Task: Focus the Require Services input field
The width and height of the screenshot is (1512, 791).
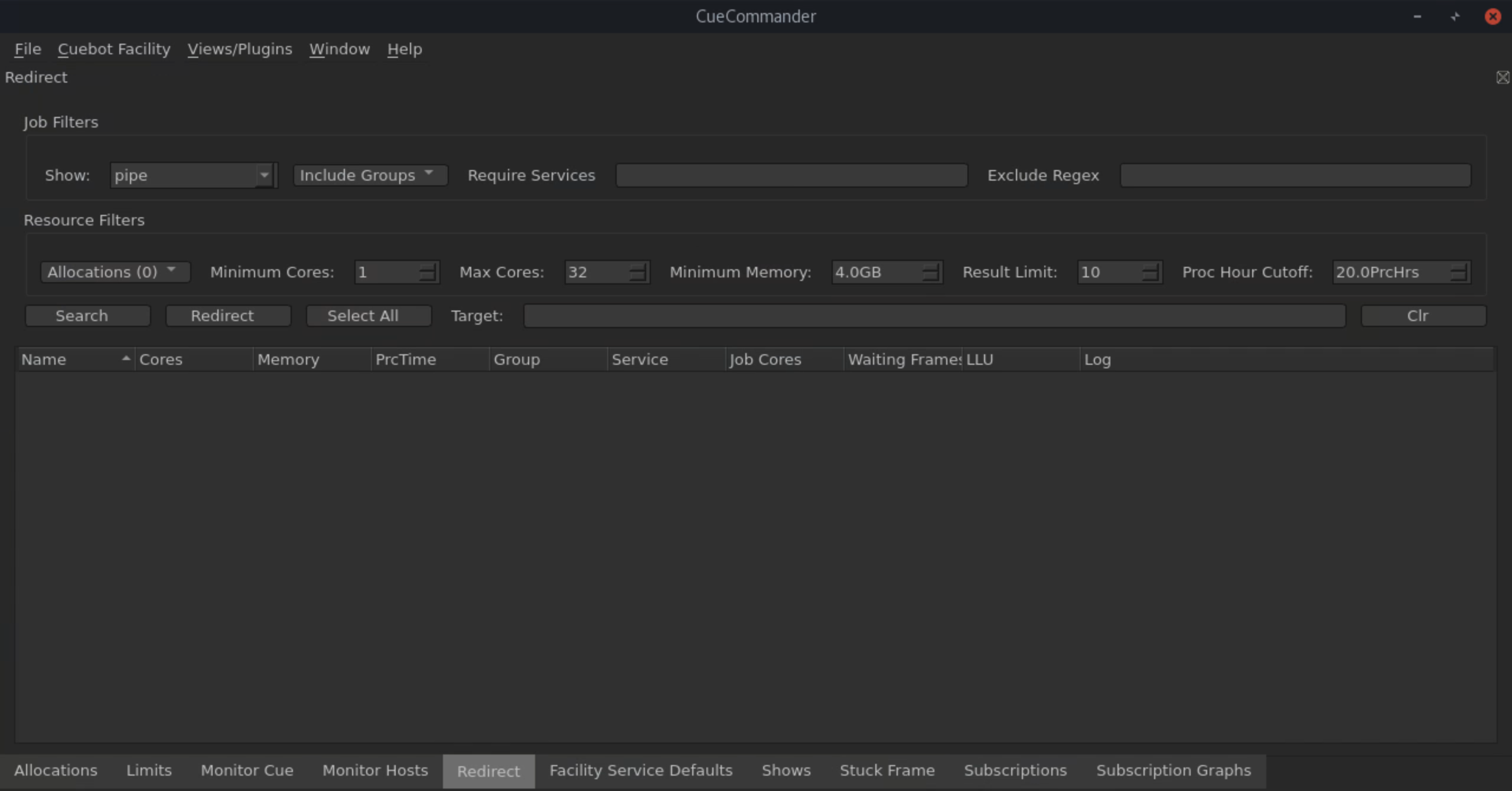Action: coord(791,175)
